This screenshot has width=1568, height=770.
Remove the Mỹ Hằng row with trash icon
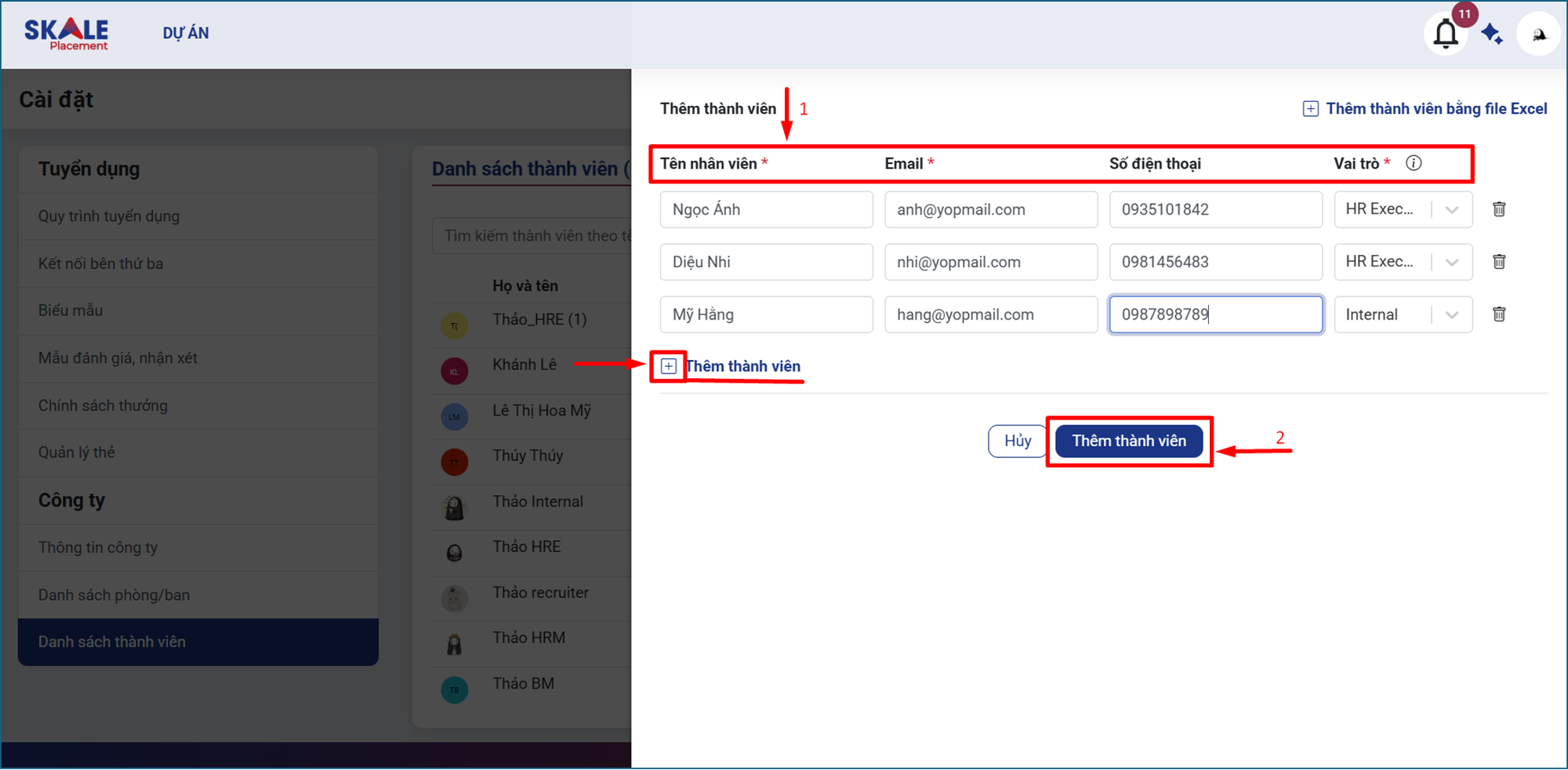click(1499, 314)
